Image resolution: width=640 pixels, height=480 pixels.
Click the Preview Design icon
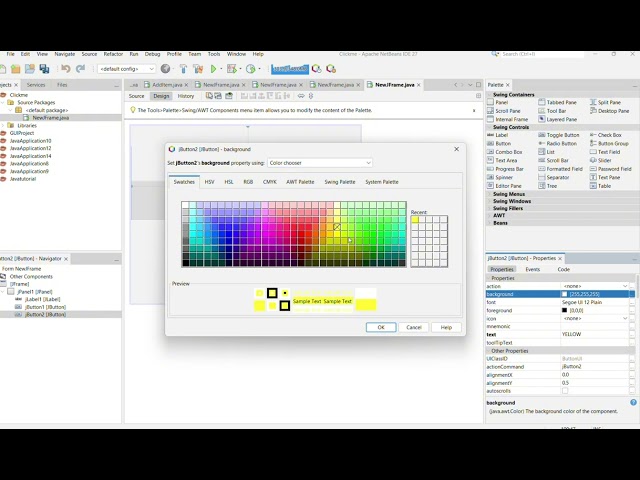[x=229, y=96]
